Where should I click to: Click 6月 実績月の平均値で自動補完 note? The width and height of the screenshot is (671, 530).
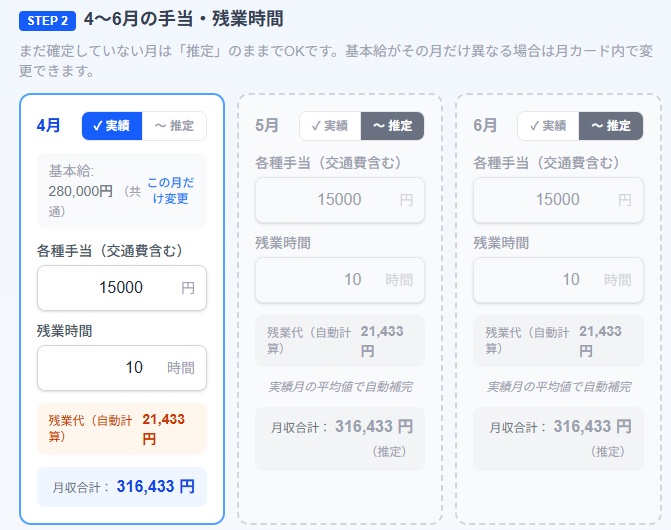[x=558, y=387]
